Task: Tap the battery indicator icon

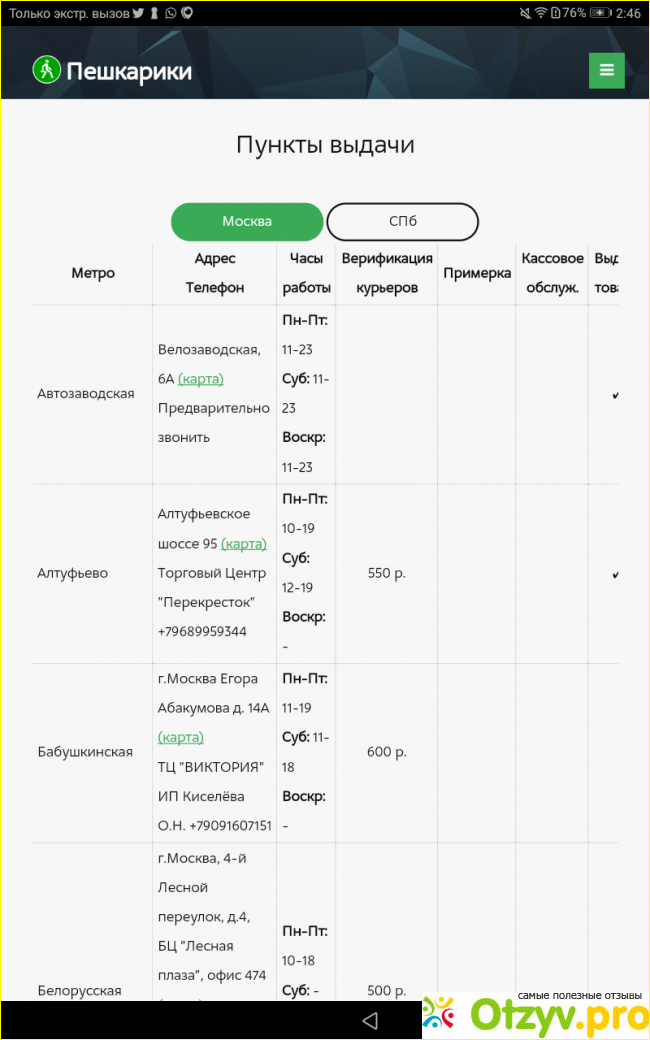Action: (x=600, y=13)
